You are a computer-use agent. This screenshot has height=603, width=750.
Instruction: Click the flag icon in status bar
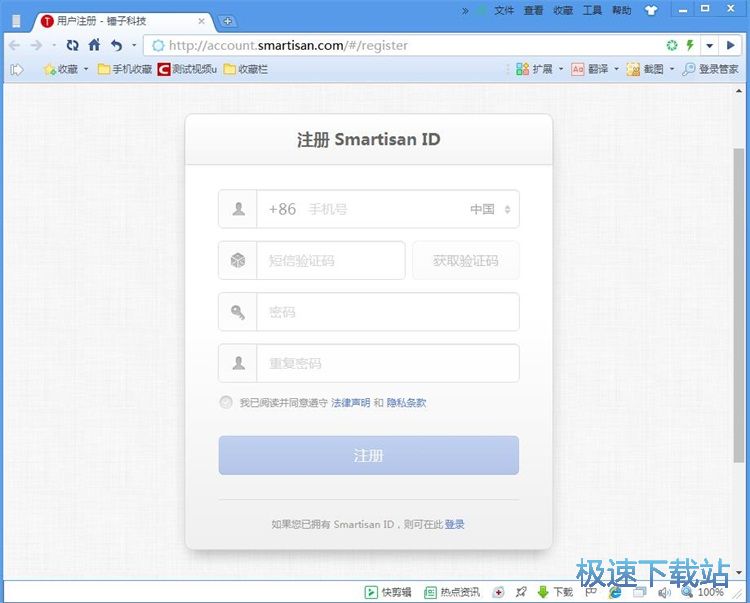pyautogui.click(x=591, y=592)
